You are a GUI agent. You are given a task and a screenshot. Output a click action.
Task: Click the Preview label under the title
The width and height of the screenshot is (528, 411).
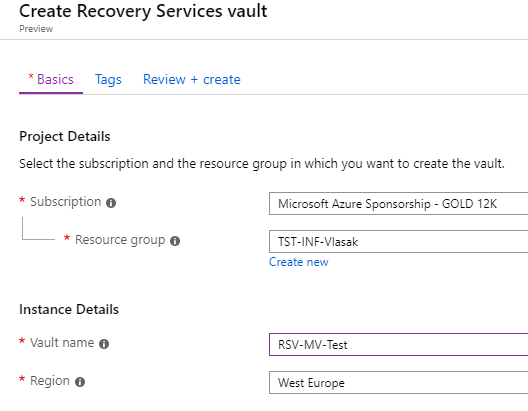(x=36, y=29)
